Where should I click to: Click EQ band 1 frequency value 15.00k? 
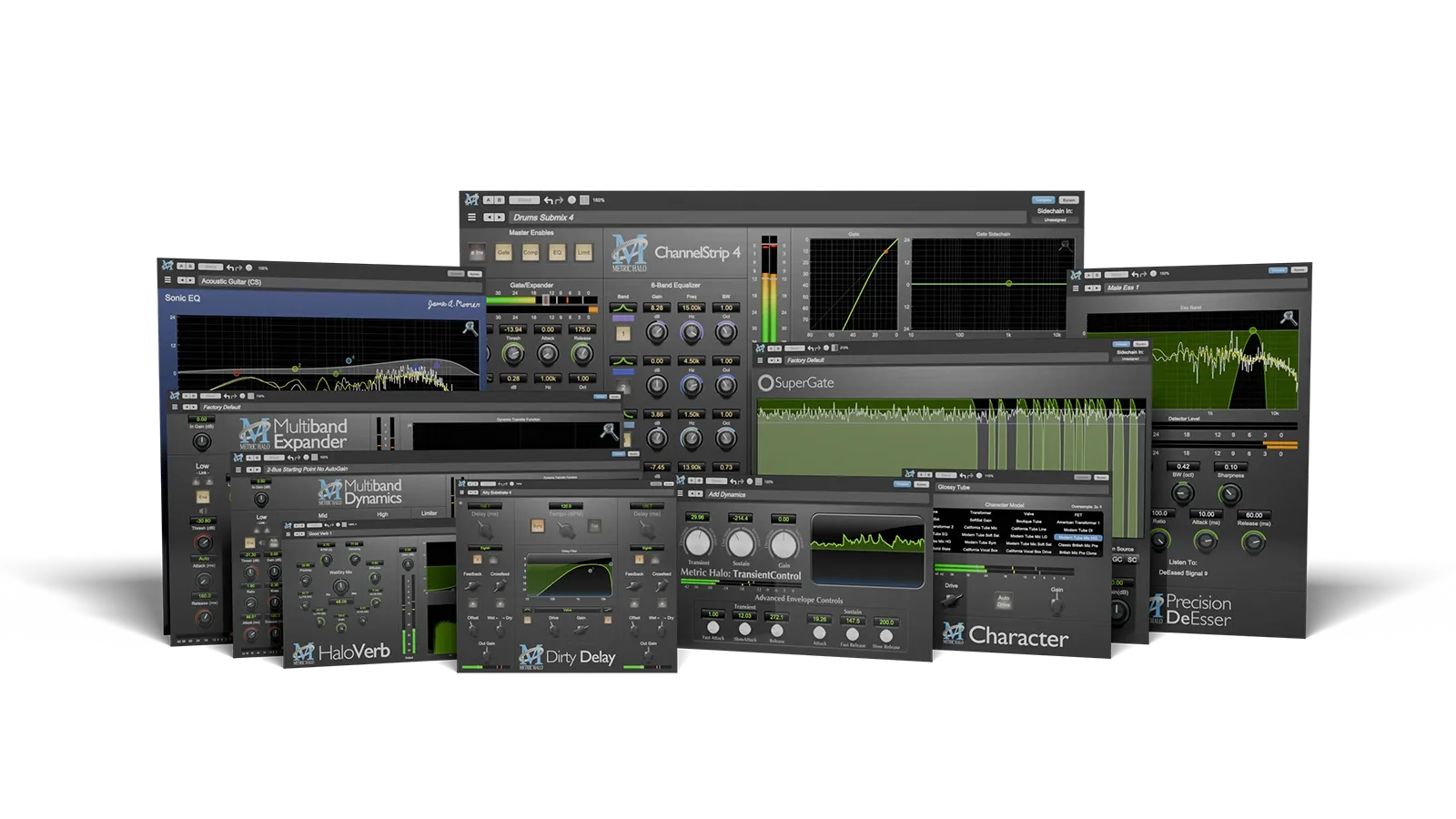[692, 308]
